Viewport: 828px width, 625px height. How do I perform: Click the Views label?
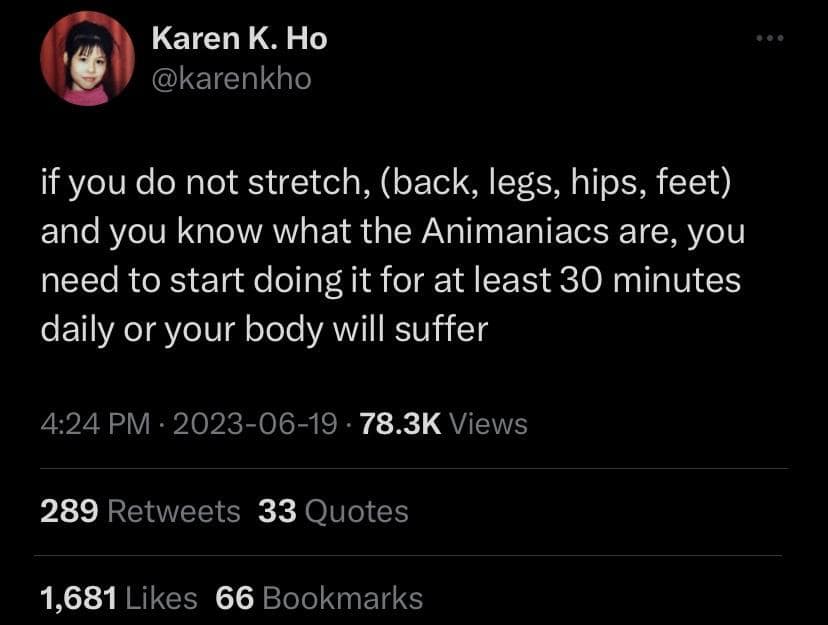[x=489, y=424]
